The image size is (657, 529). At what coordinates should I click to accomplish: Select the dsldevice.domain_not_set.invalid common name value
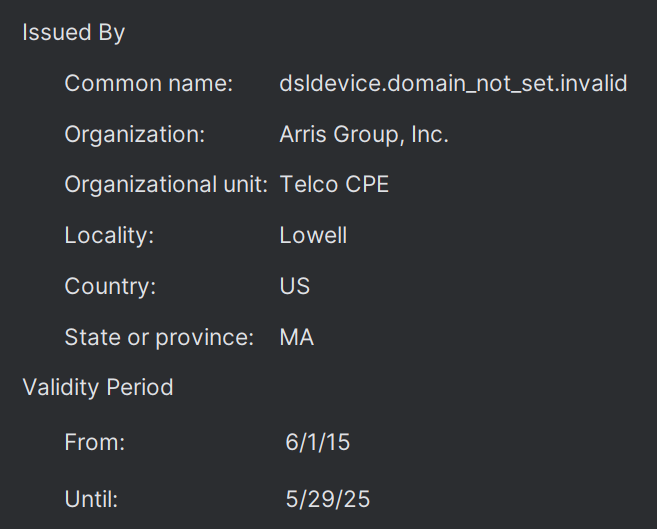(453, 84)
